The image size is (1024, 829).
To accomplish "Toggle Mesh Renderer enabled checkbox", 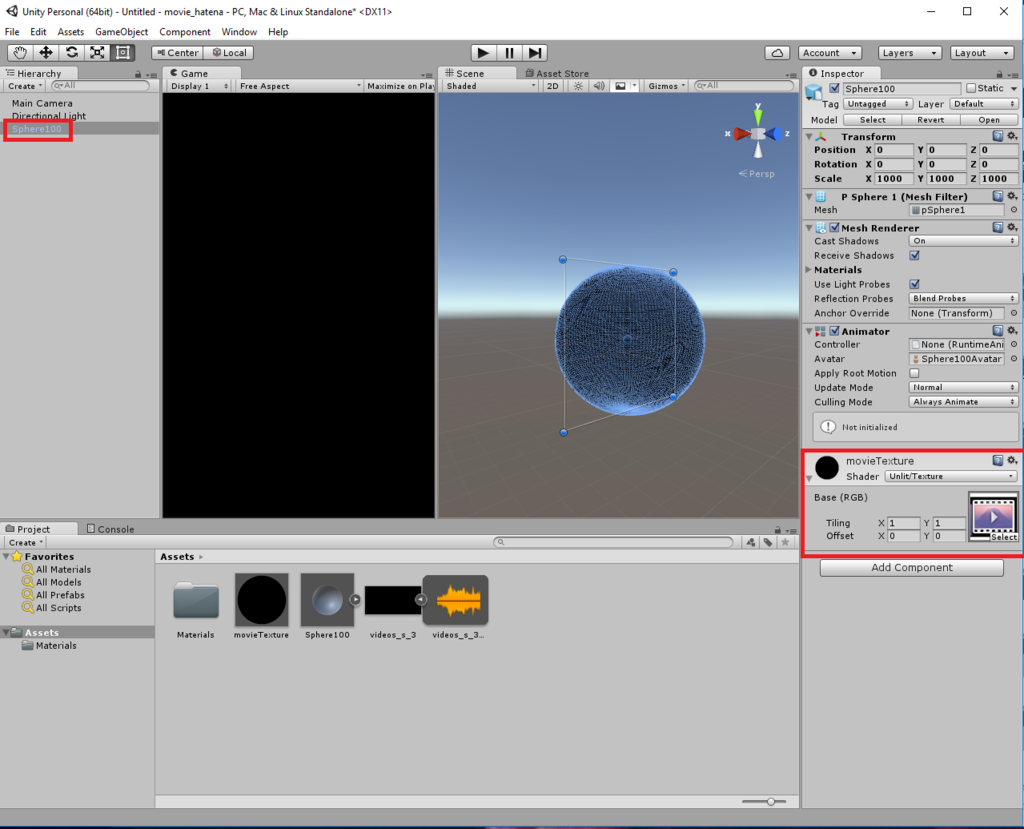I will click(835, 227).
